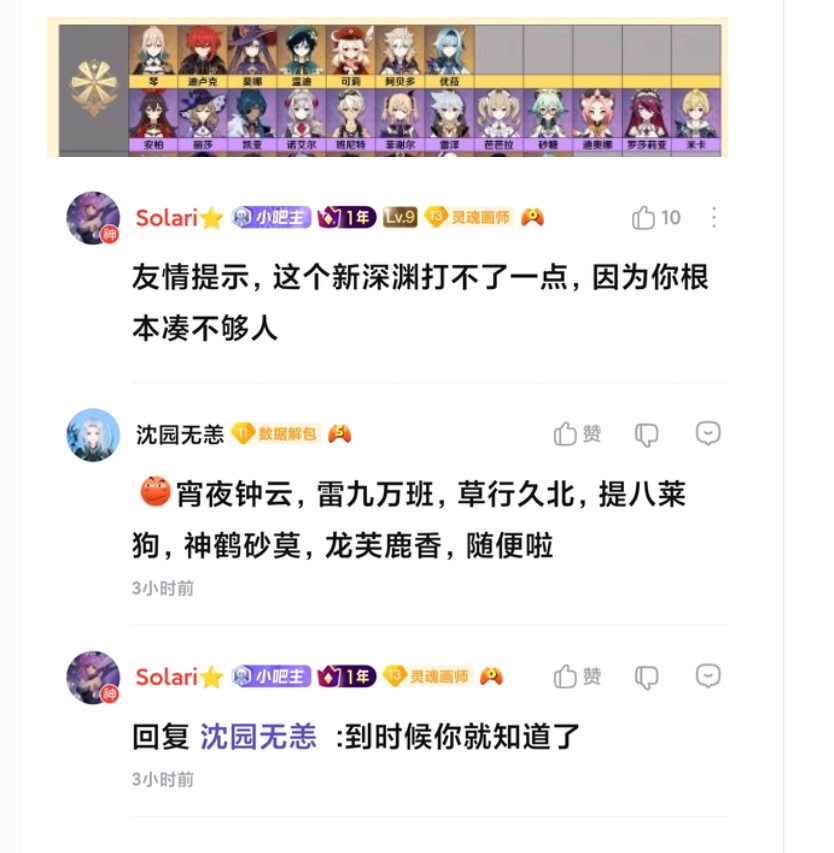Click the username 沈园无恙
The height and width of the screenshot is (853, 834).
180,435
